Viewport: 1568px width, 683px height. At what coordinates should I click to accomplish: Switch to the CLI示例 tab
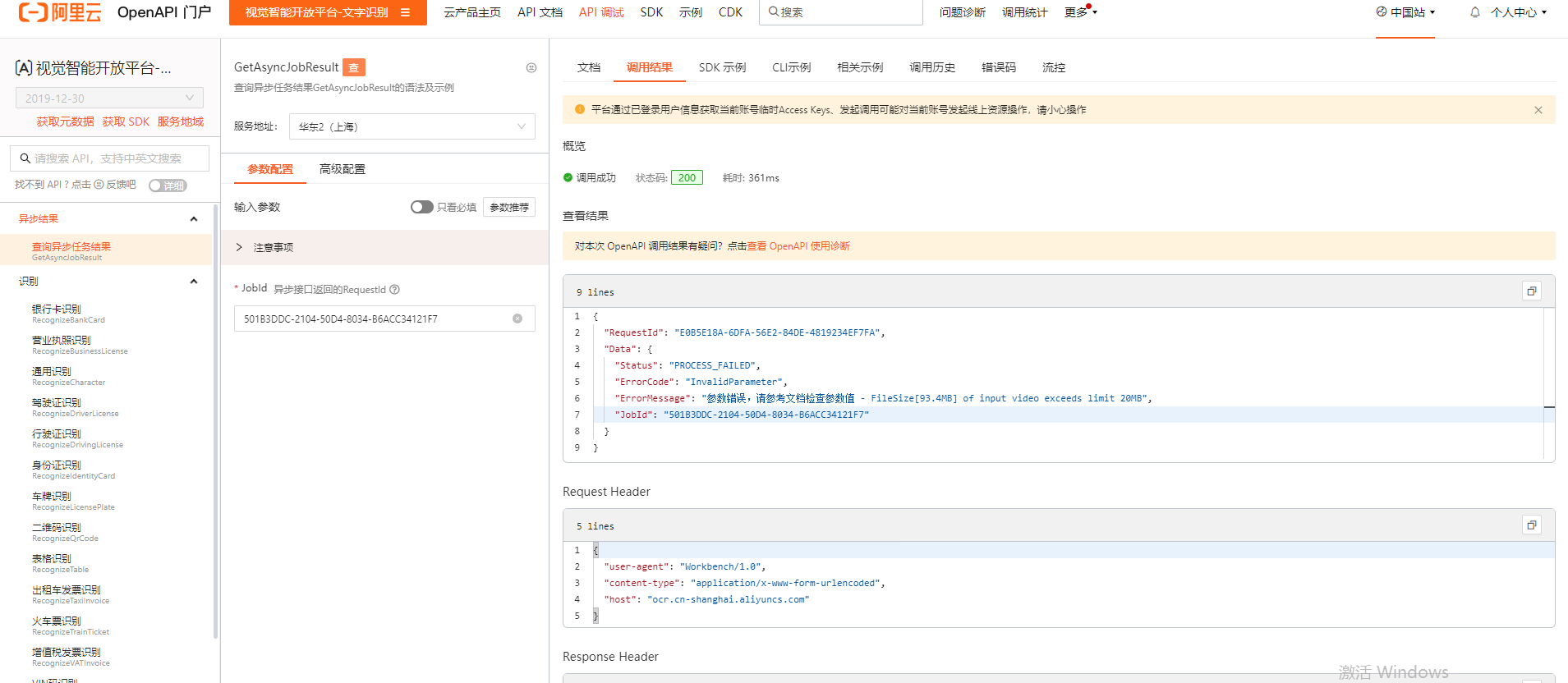click(x=791, y=67)
